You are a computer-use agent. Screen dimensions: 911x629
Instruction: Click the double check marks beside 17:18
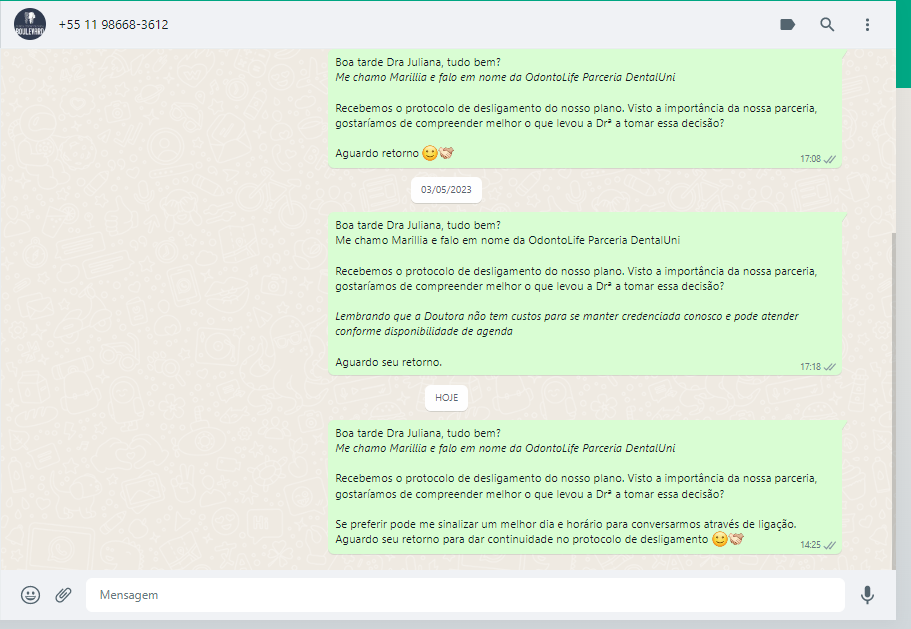tap(830, 367)
